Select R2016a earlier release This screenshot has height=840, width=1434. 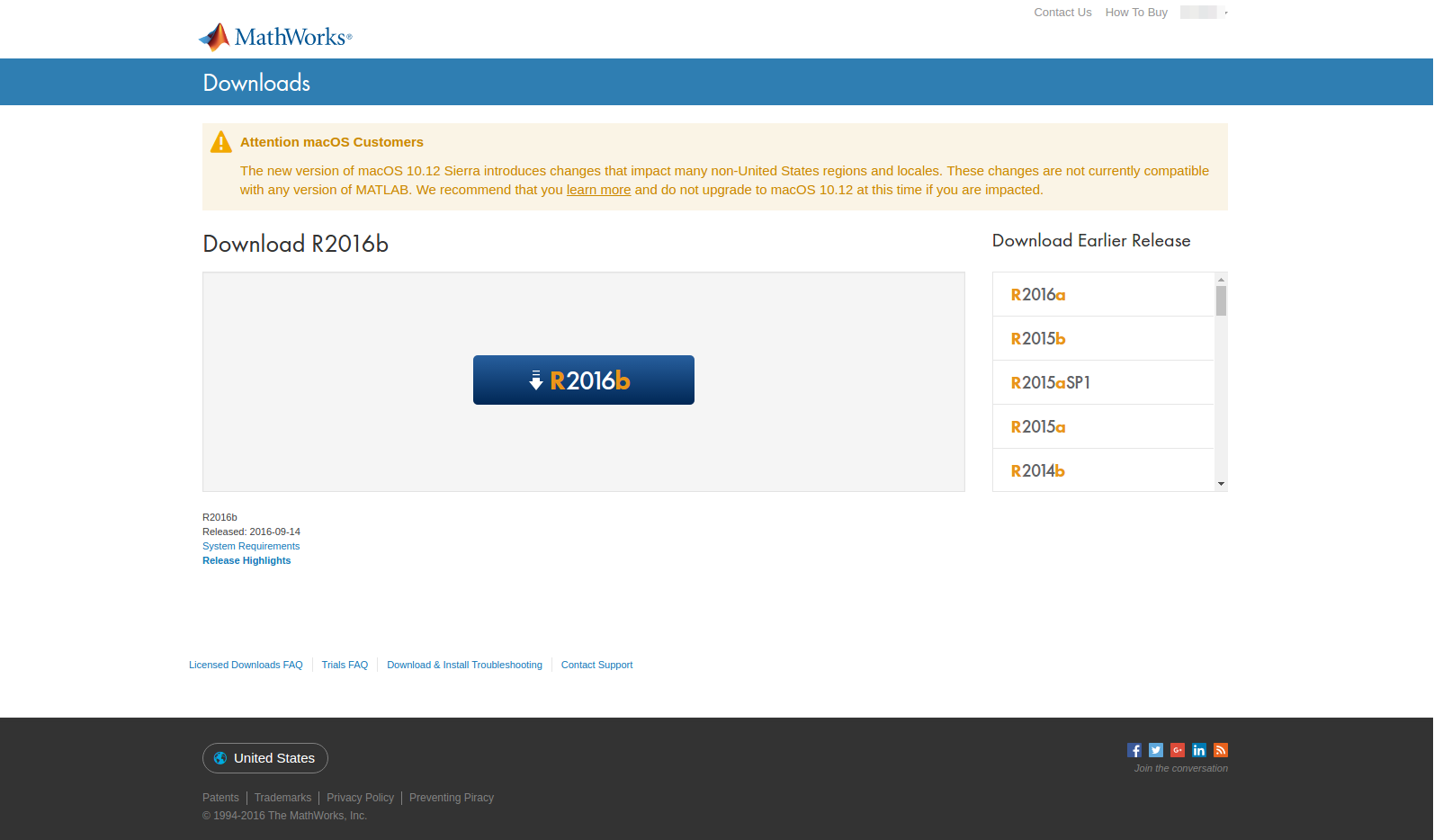pos(1104,294)
